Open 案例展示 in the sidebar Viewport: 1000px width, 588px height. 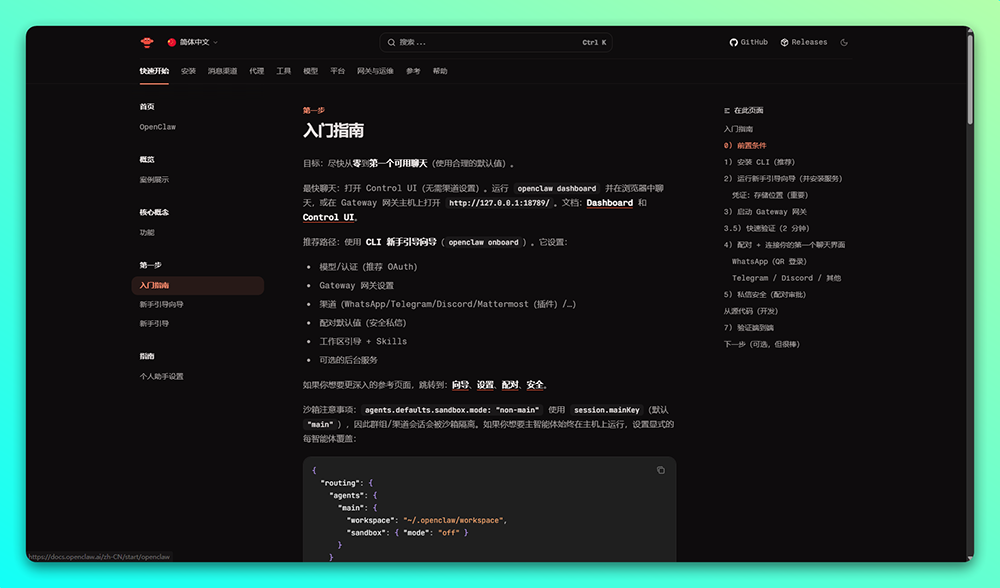click(x=154, y=180)
